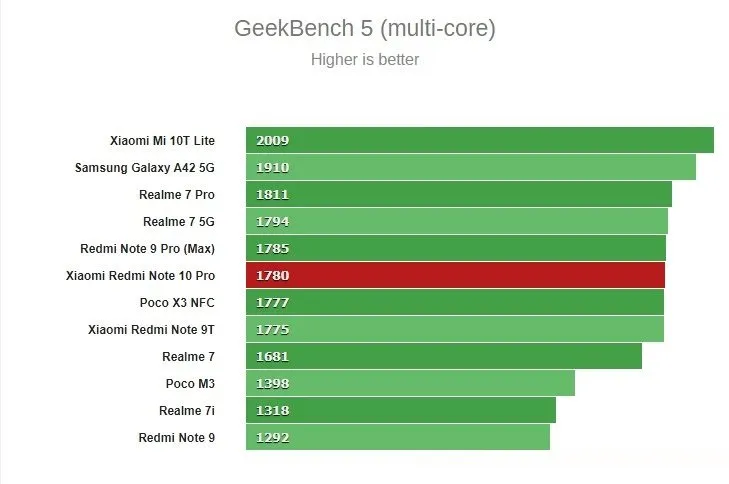This screenshot has height=484, width=729.
Task: Select the Xiaomi Redmi Note 9T label
Action: pyautogui.click(x=151, y=329)
